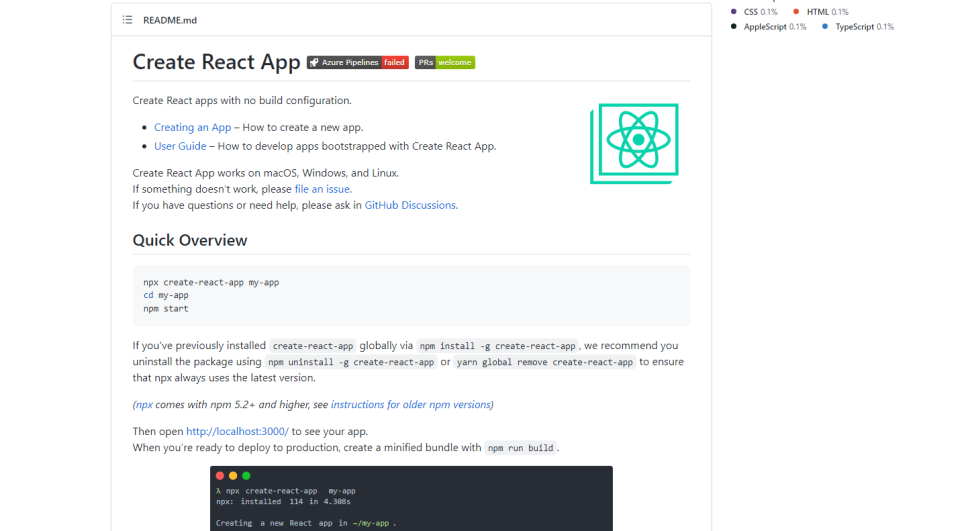Screen dimensions: 966x531
Task: Click the Azure Pipelines failed badge
Action: [x=358, y=62]
